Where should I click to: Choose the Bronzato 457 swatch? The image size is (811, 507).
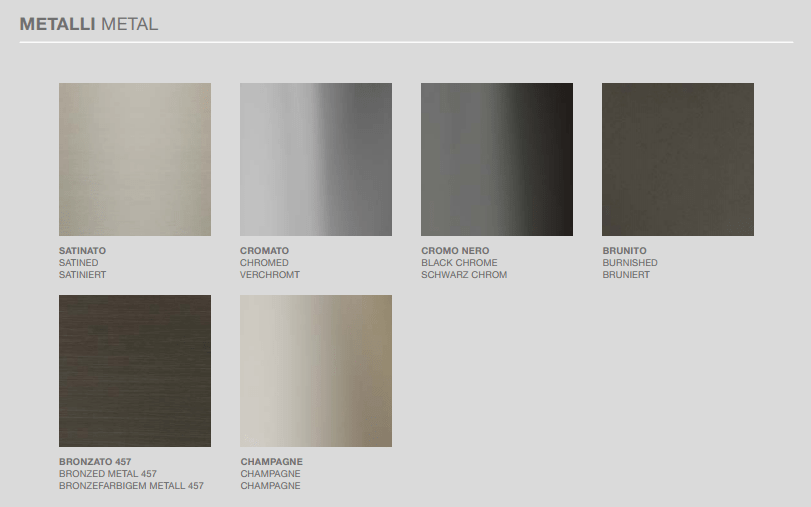click(135, 371)
